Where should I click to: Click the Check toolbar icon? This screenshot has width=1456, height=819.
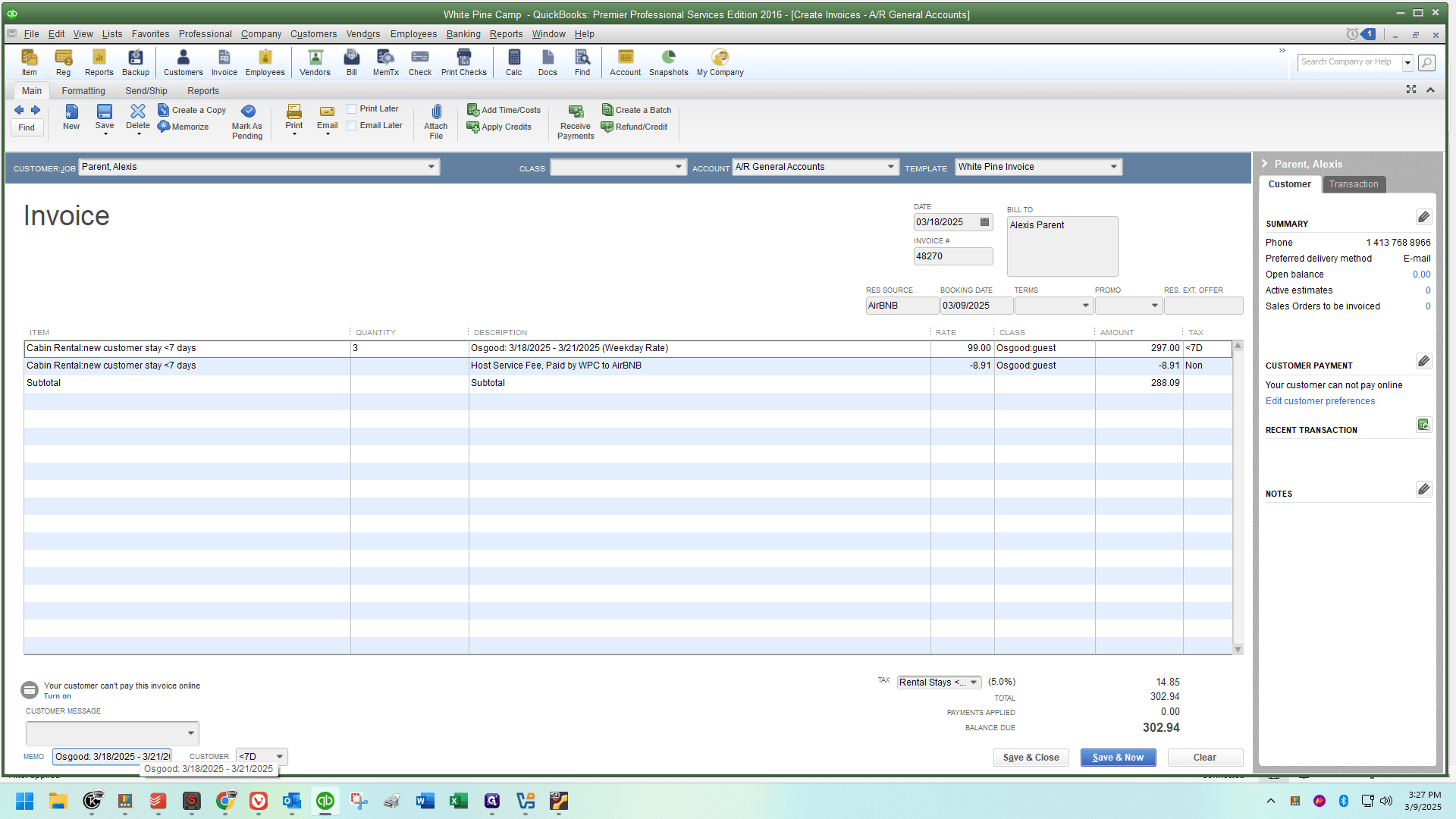(x=419, y=62)
